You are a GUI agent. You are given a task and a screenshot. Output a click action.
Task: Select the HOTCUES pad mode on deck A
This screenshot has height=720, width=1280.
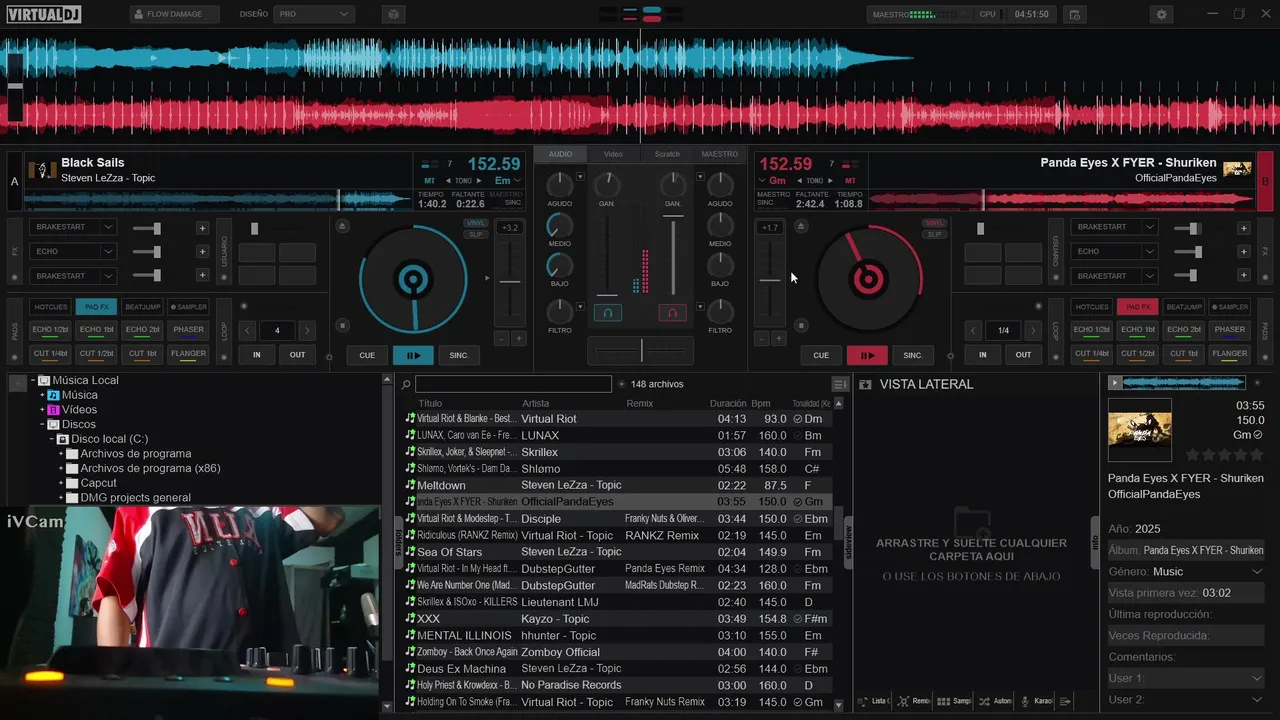(50, 307)
